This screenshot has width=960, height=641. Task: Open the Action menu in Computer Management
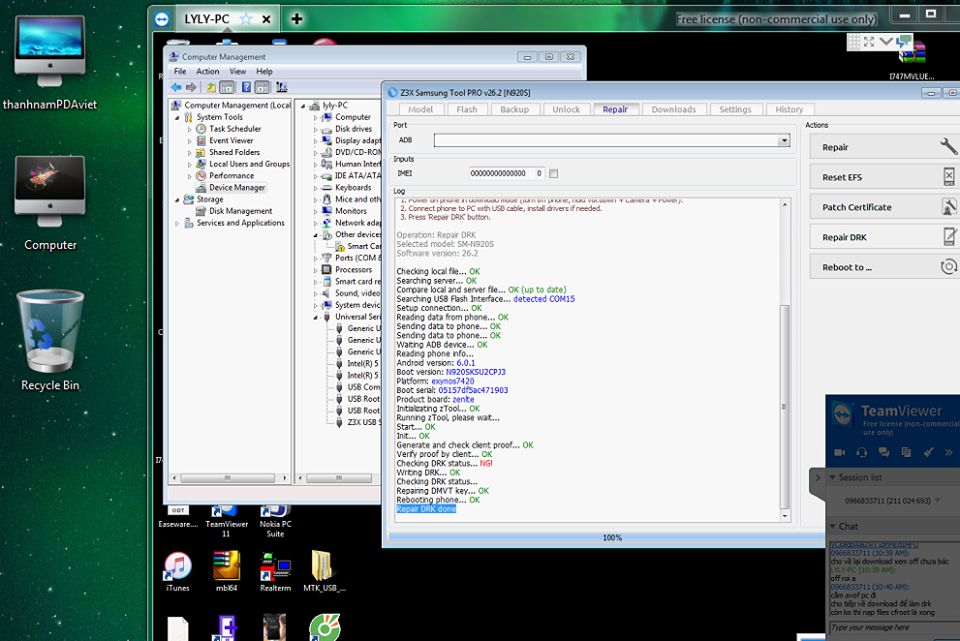(208, 72)
